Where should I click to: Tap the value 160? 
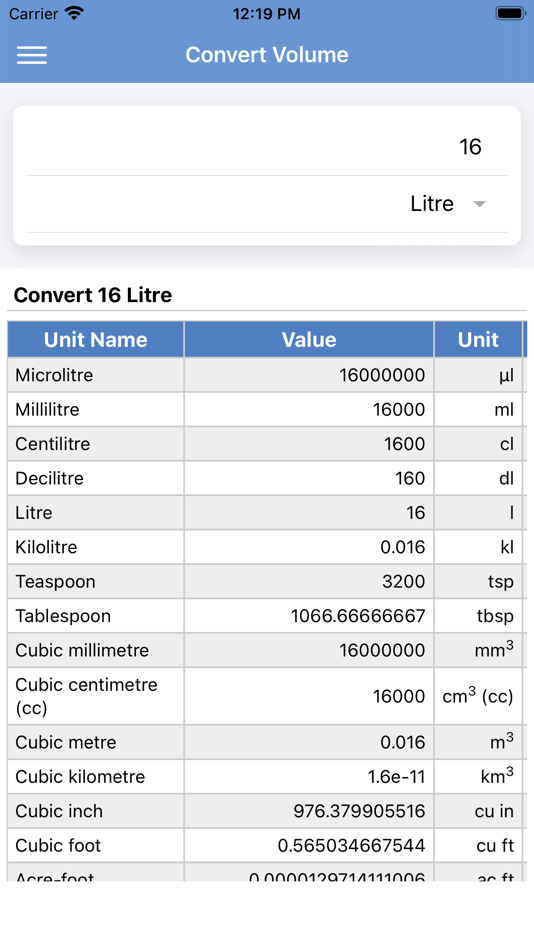pos(410,479)
